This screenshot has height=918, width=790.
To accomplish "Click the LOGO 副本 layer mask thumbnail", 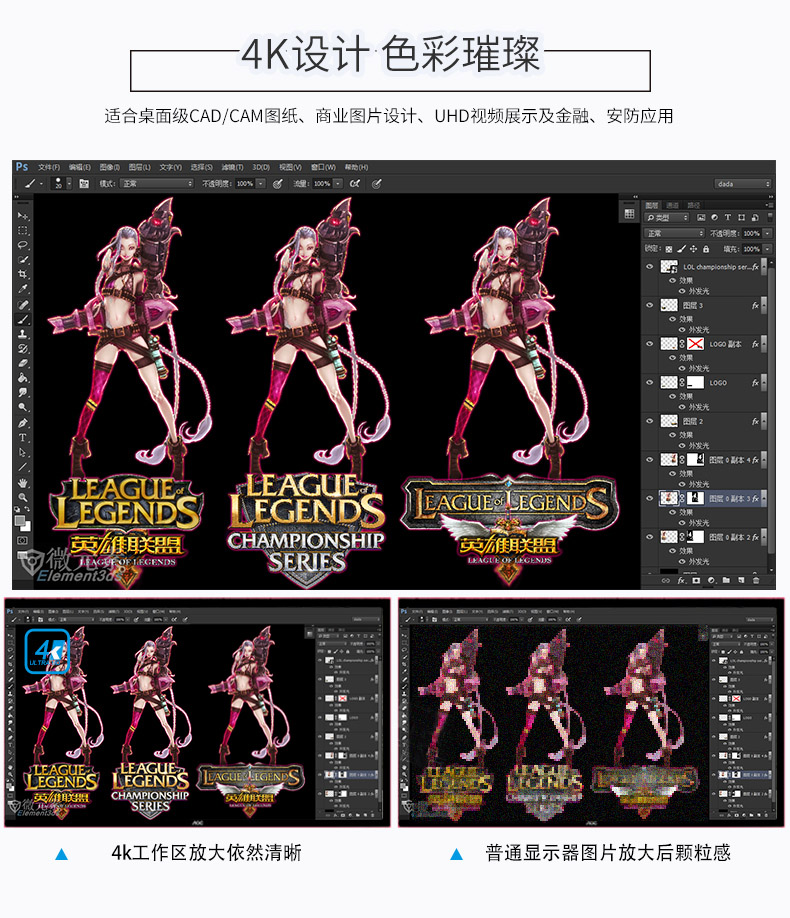I will 695,344.
